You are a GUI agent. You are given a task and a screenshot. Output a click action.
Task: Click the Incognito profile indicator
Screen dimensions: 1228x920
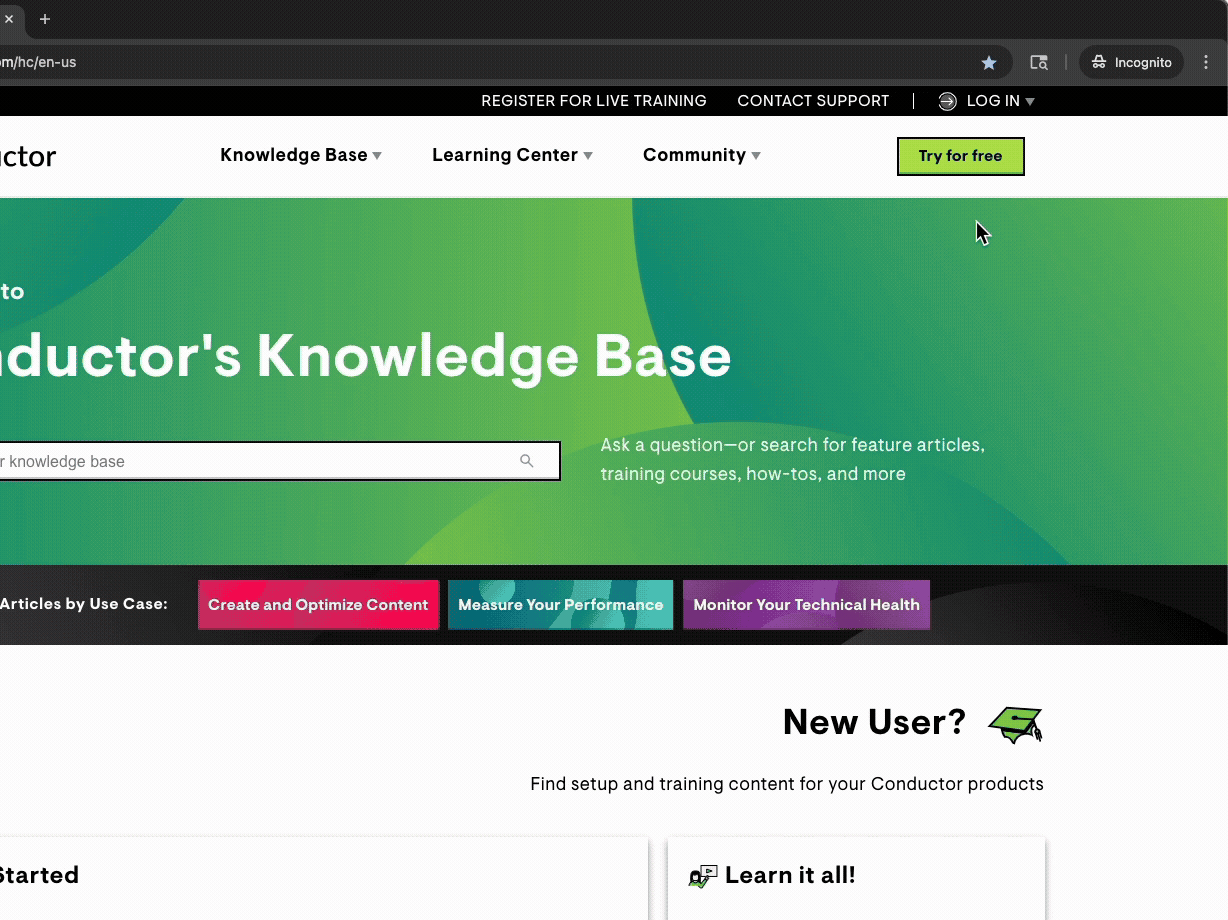point(1131,63)
